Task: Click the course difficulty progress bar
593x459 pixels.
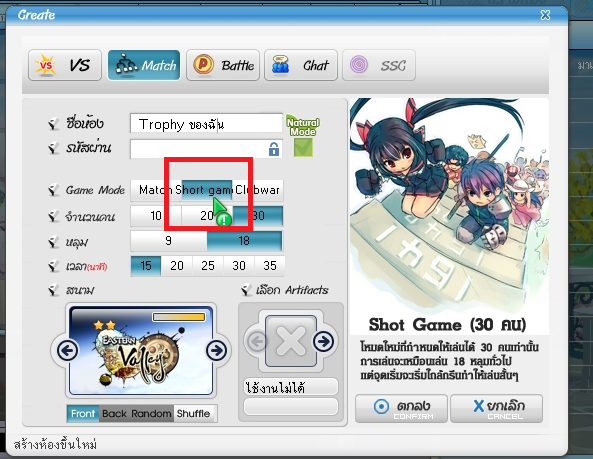Action: (x=179, y=317)
